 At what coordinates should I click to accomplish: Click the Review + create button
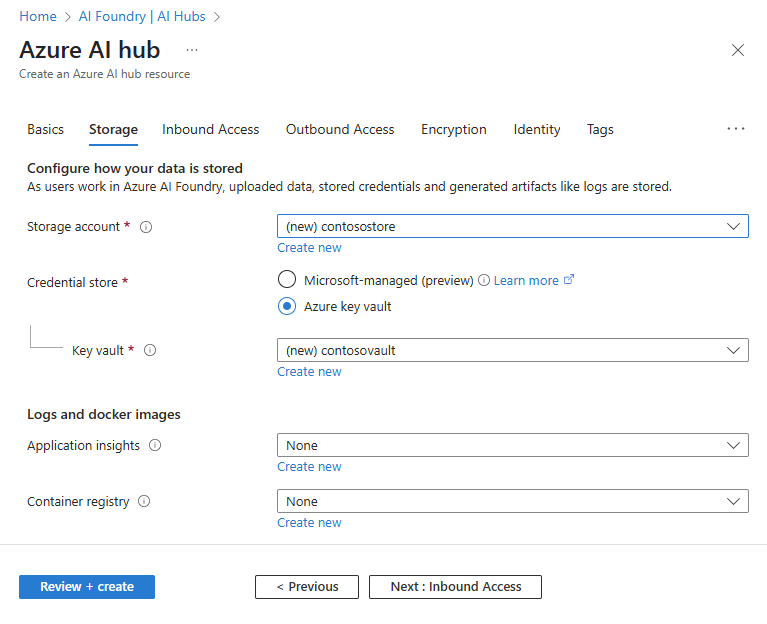87,587
